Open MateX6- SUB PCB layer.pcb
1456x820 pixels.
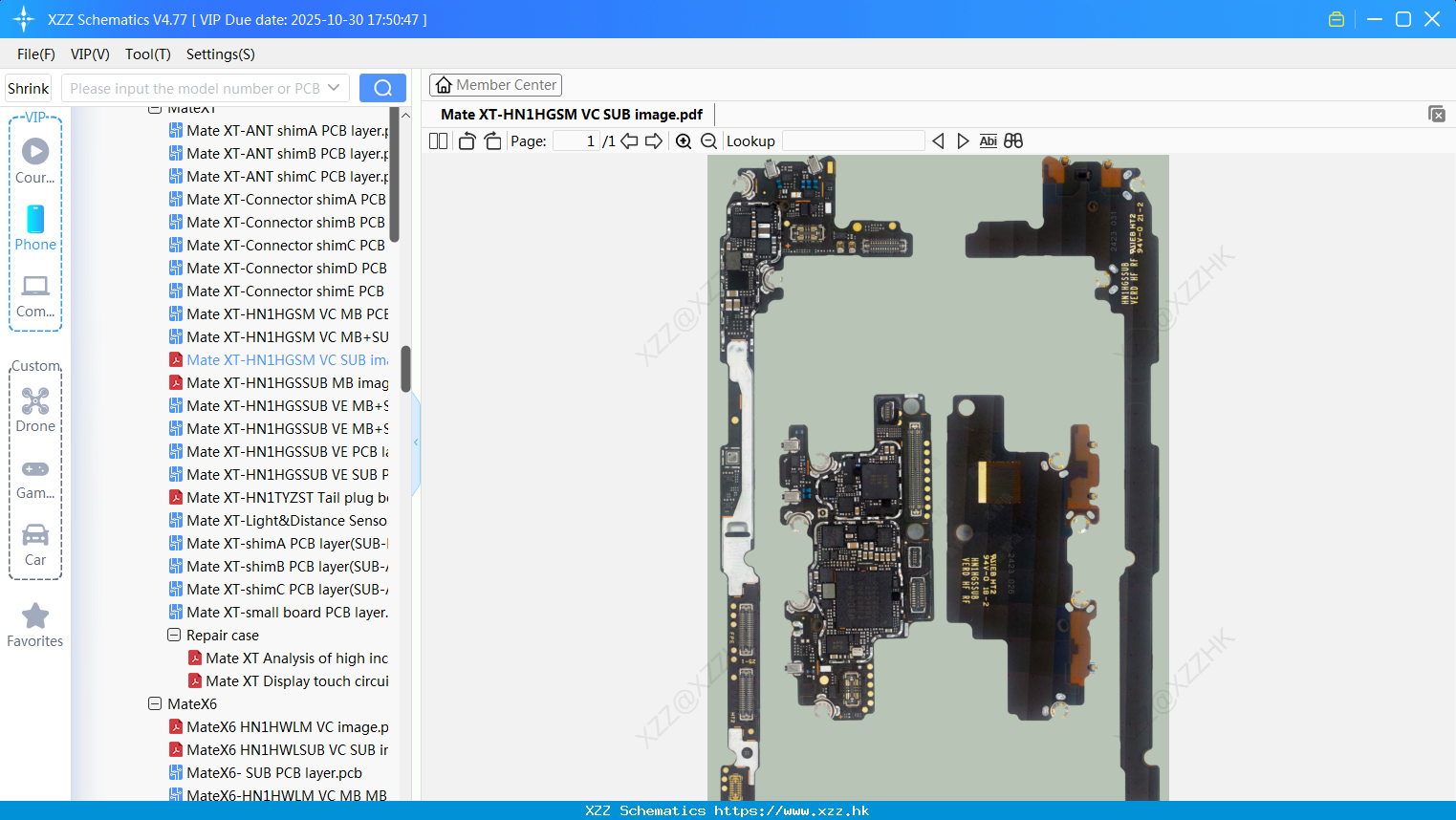coord(266,772)
